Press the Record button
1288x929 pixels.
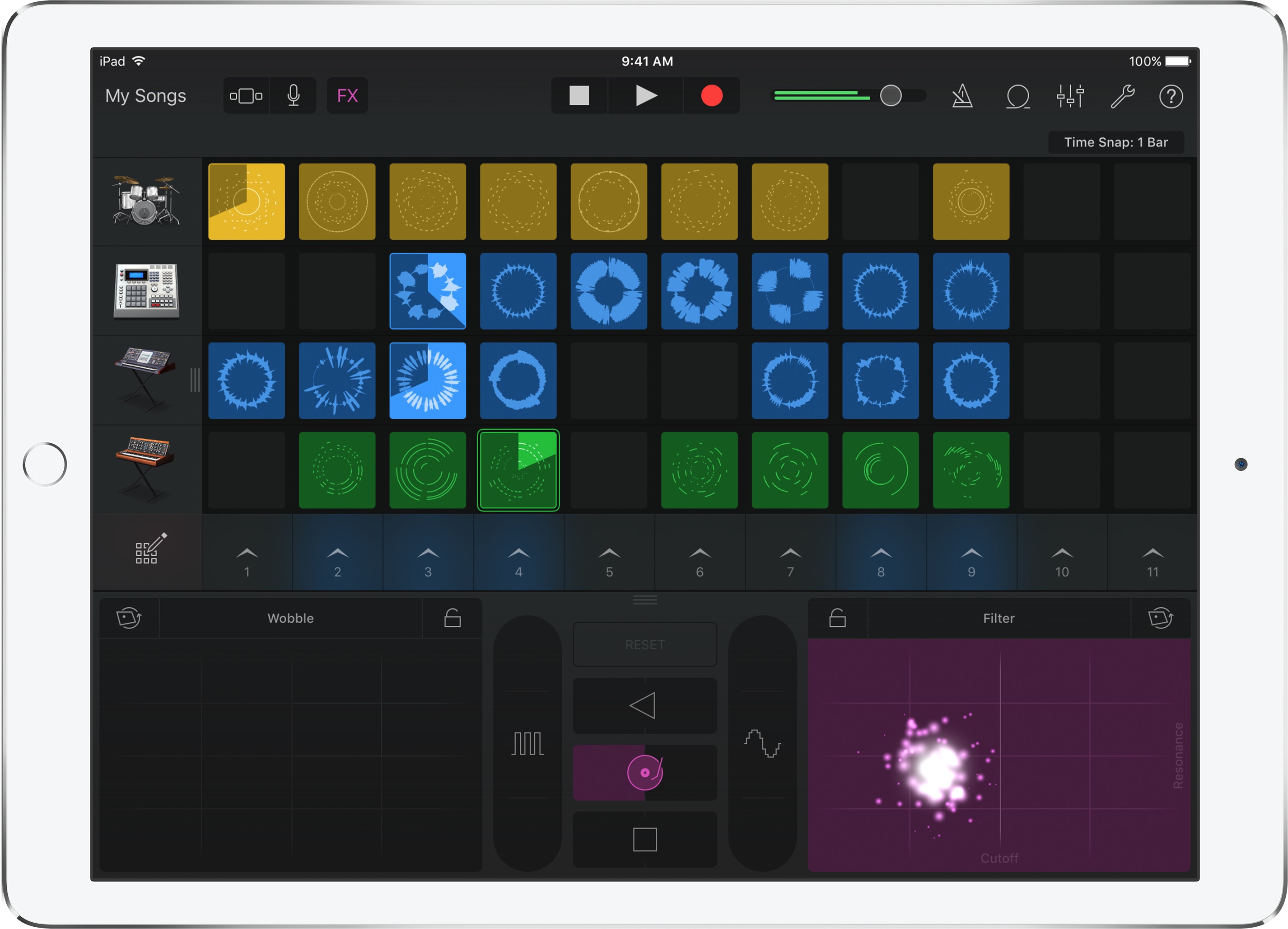709,95
